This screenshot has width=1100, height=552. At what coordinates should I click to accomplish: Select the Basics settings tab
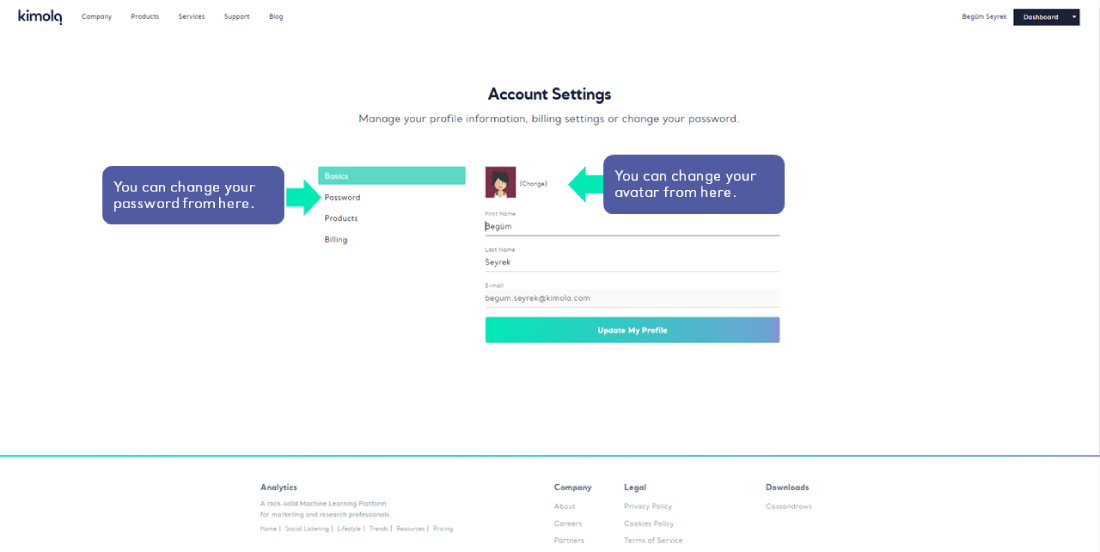coord(391,176)
